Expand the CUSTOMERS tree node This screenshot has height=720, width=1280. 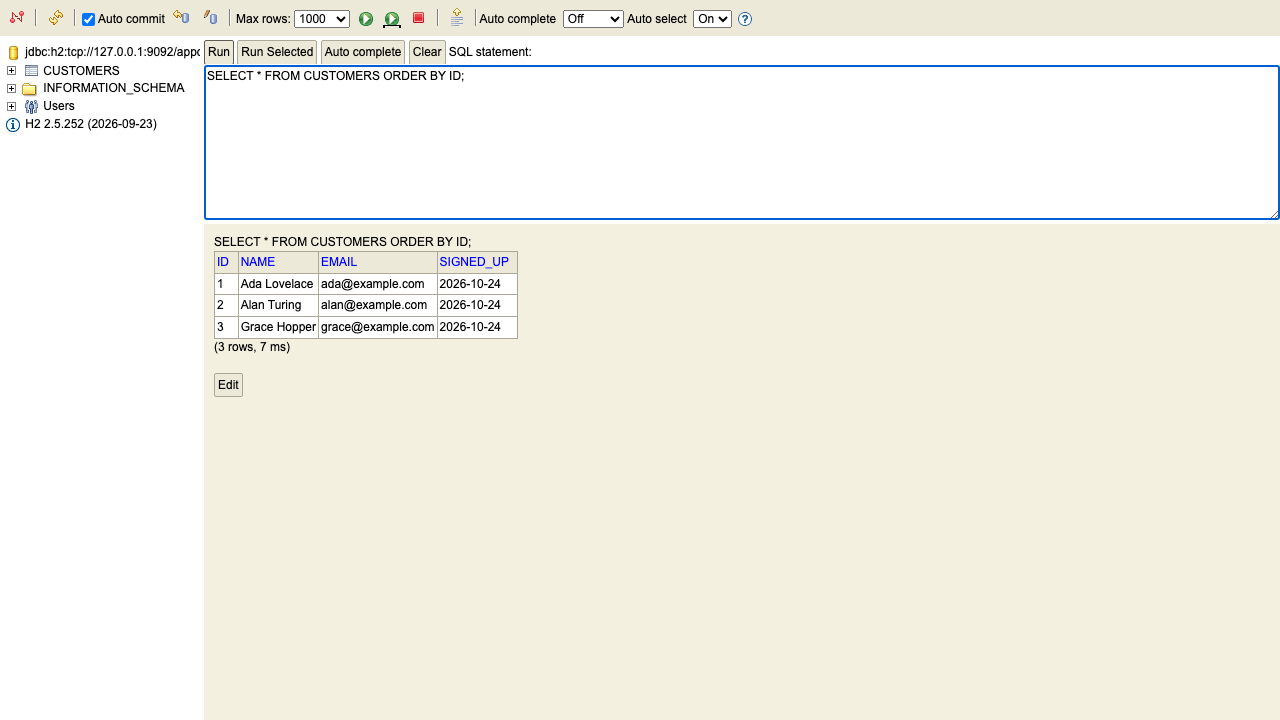coord(12,71)
